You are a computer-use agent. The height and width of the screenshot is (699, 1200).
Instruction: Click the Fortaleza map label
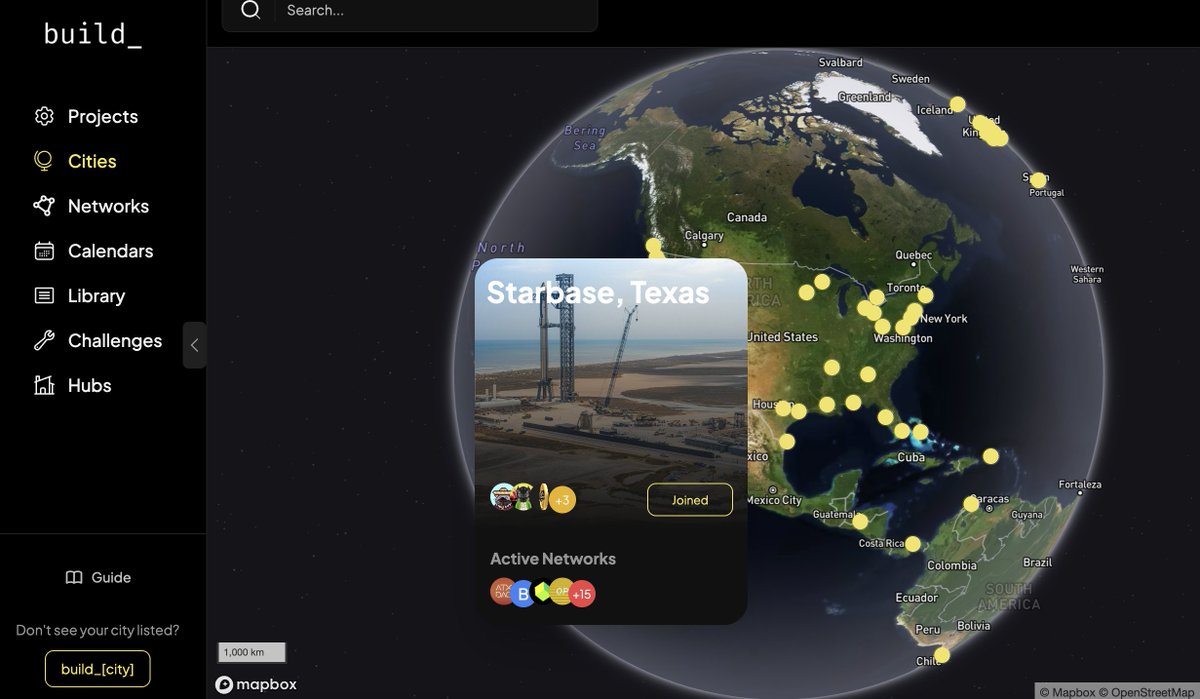[x=1080, y=485]
